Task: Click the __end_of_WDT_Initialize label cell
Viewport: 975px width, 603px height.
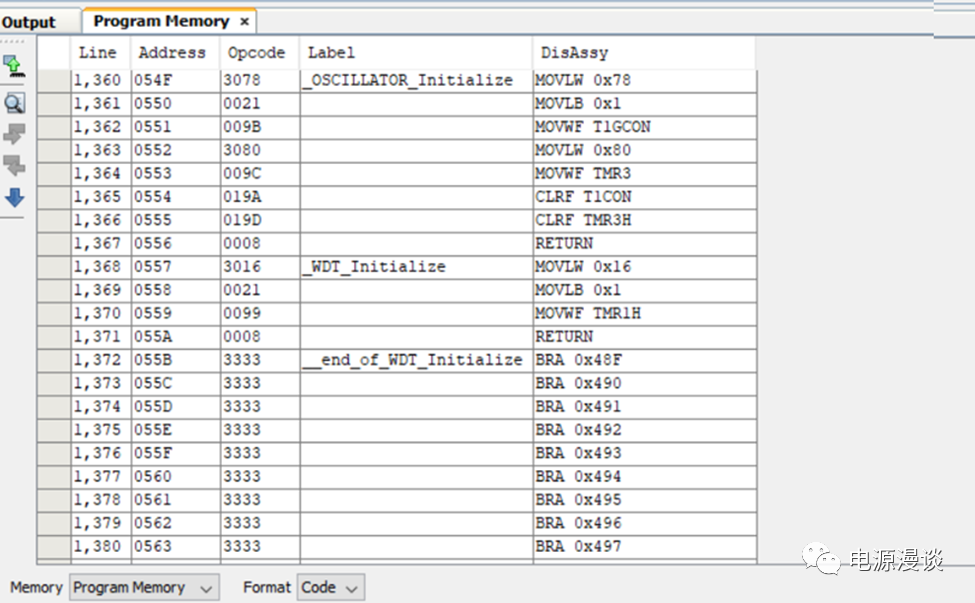Action: [x=413, y=360]
